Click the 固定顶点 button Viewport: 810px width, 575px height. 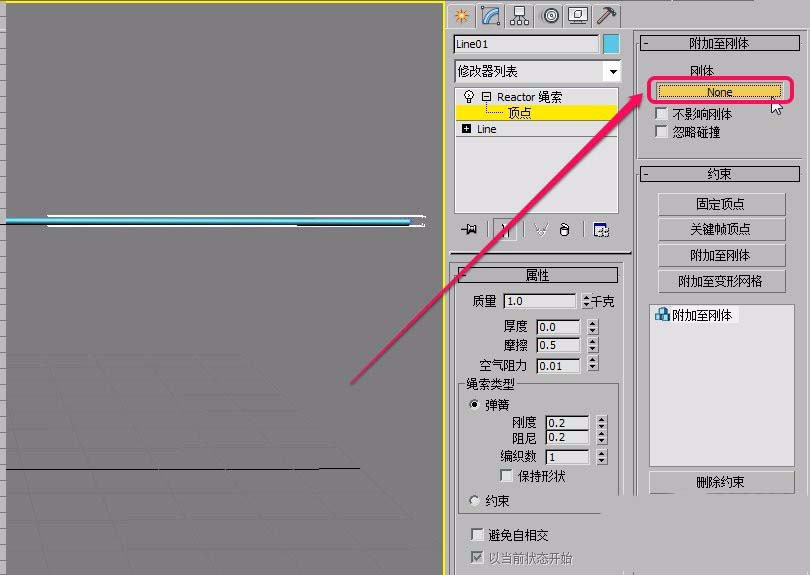click(721, 204)
